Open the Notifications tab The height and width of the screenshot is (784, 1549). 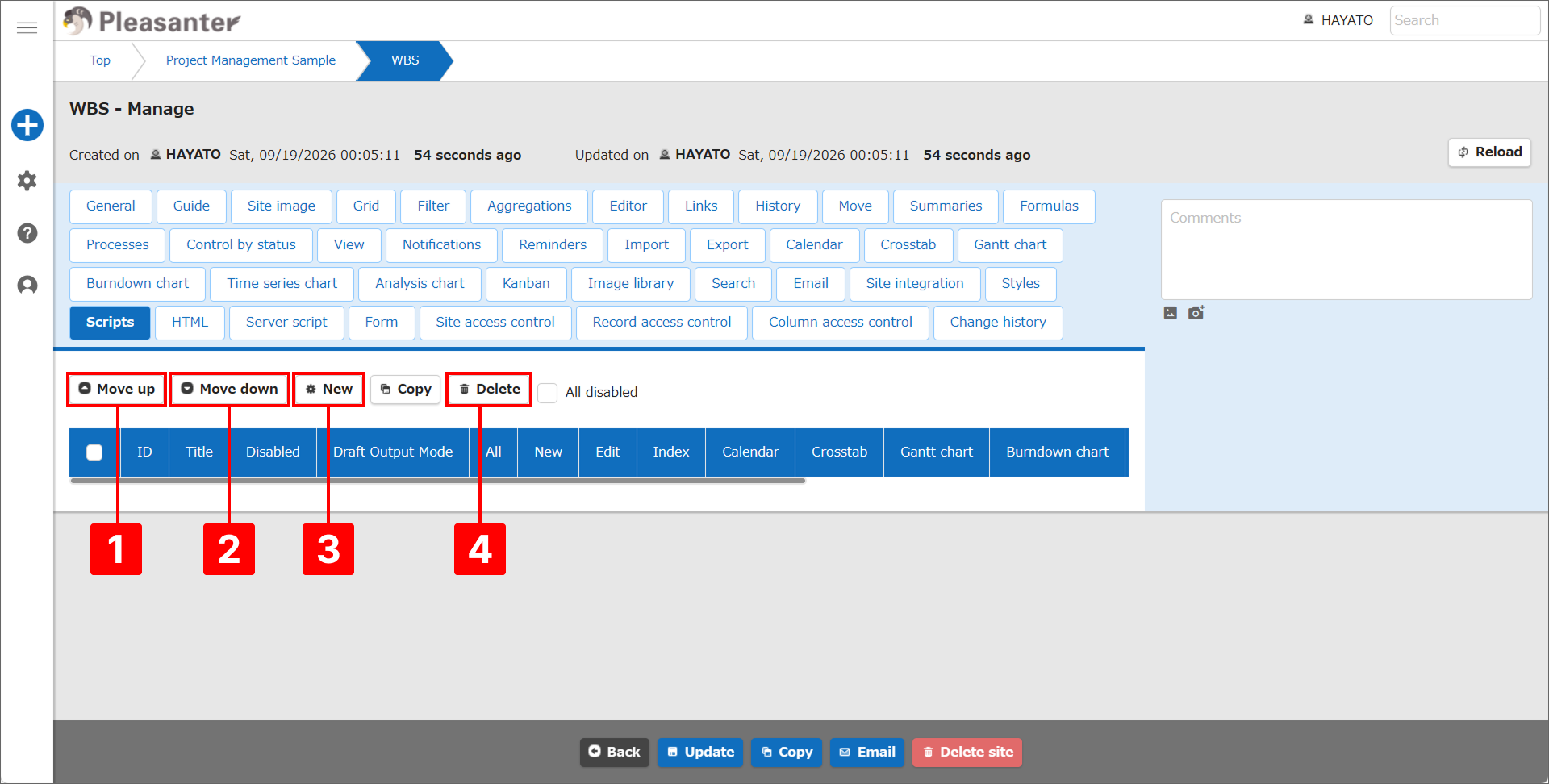point(441,245)
